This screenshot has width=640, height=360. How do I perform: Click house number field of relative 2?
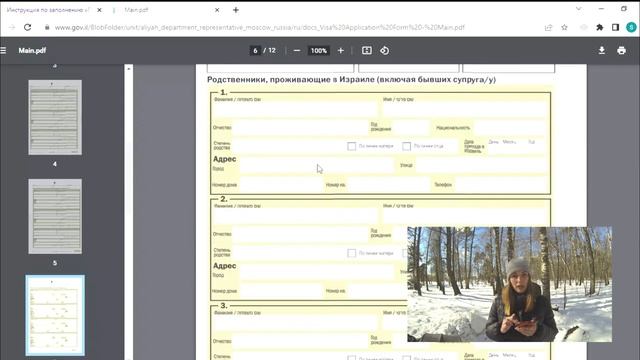click(x=281, y=291)
